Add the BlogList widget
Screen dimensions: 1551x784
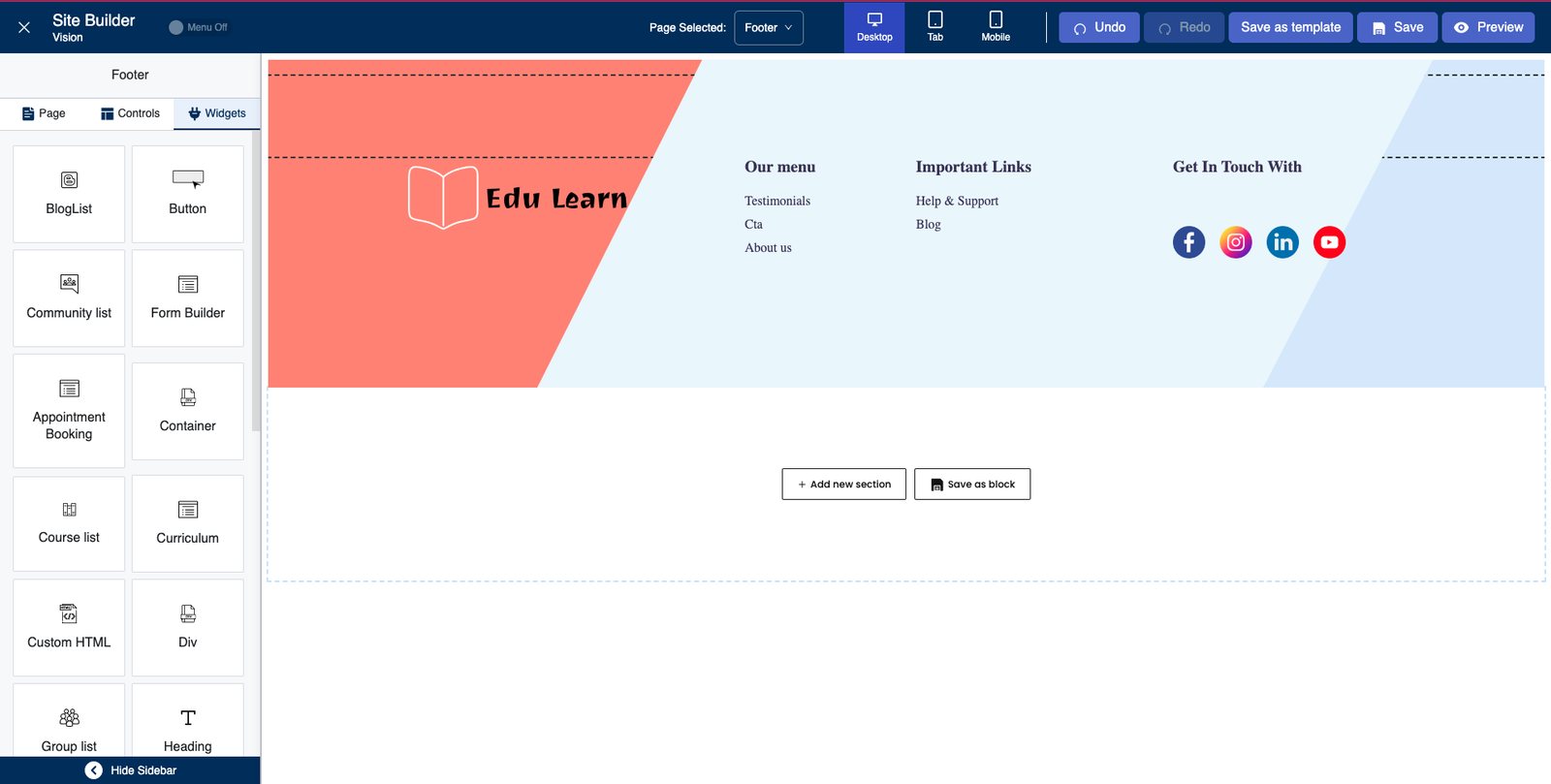[69, 194]
